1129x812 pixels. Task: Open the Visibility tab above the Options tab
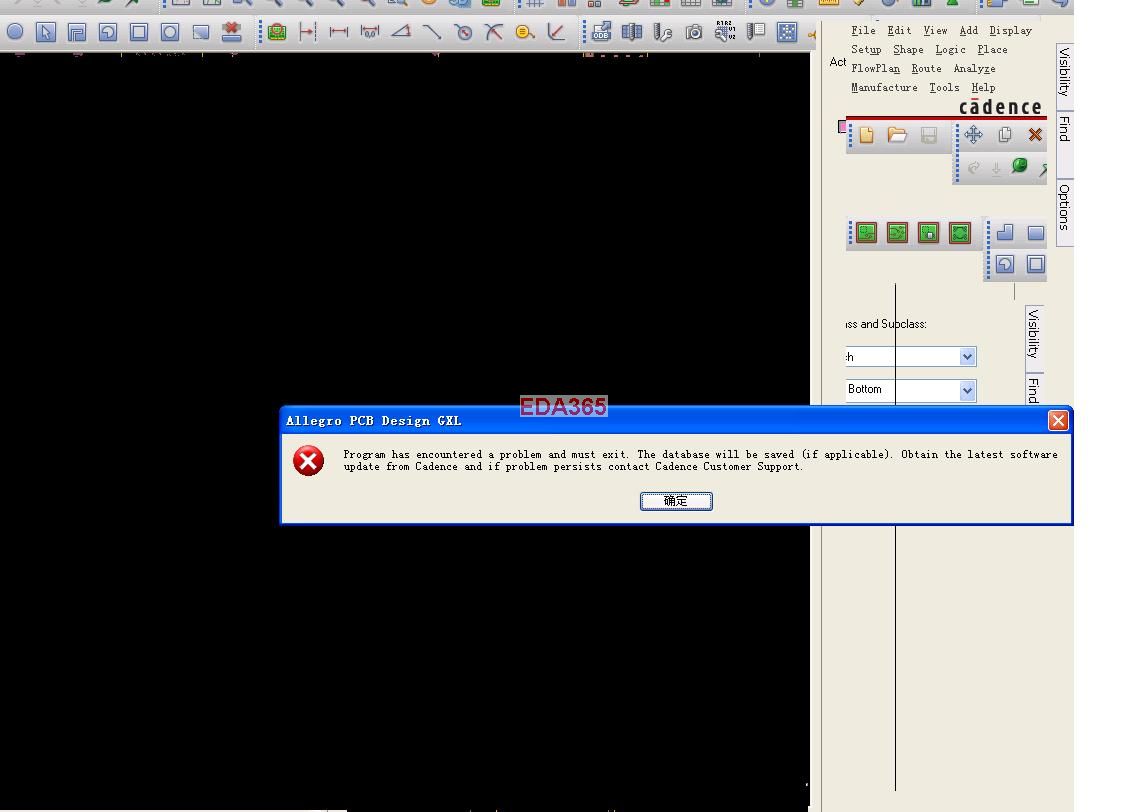(x=1064, y=76)
